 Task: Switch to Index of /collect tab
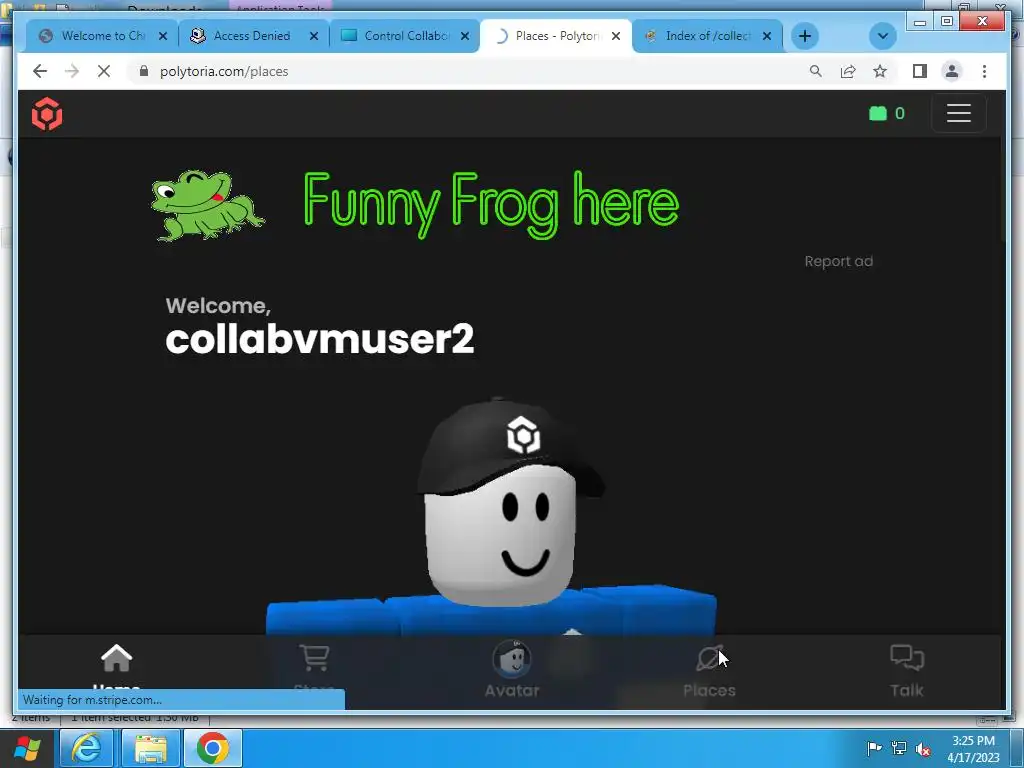[707, 36]
